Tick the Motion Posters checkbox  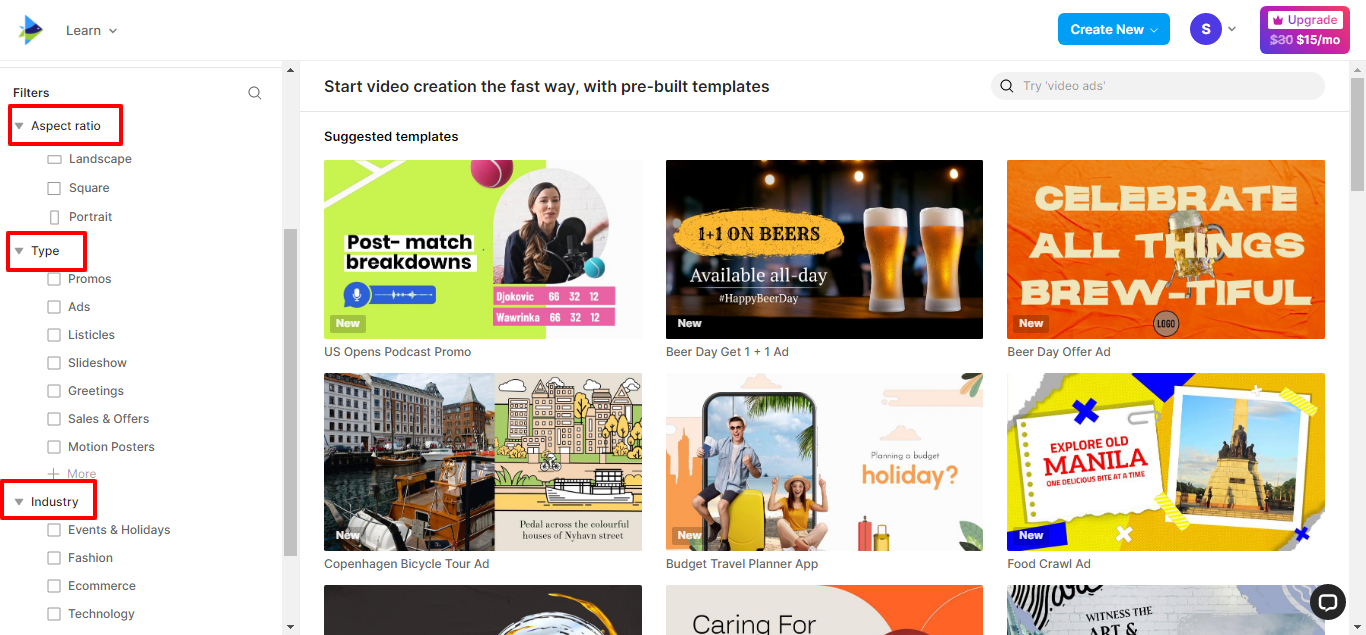pos(54,447)
